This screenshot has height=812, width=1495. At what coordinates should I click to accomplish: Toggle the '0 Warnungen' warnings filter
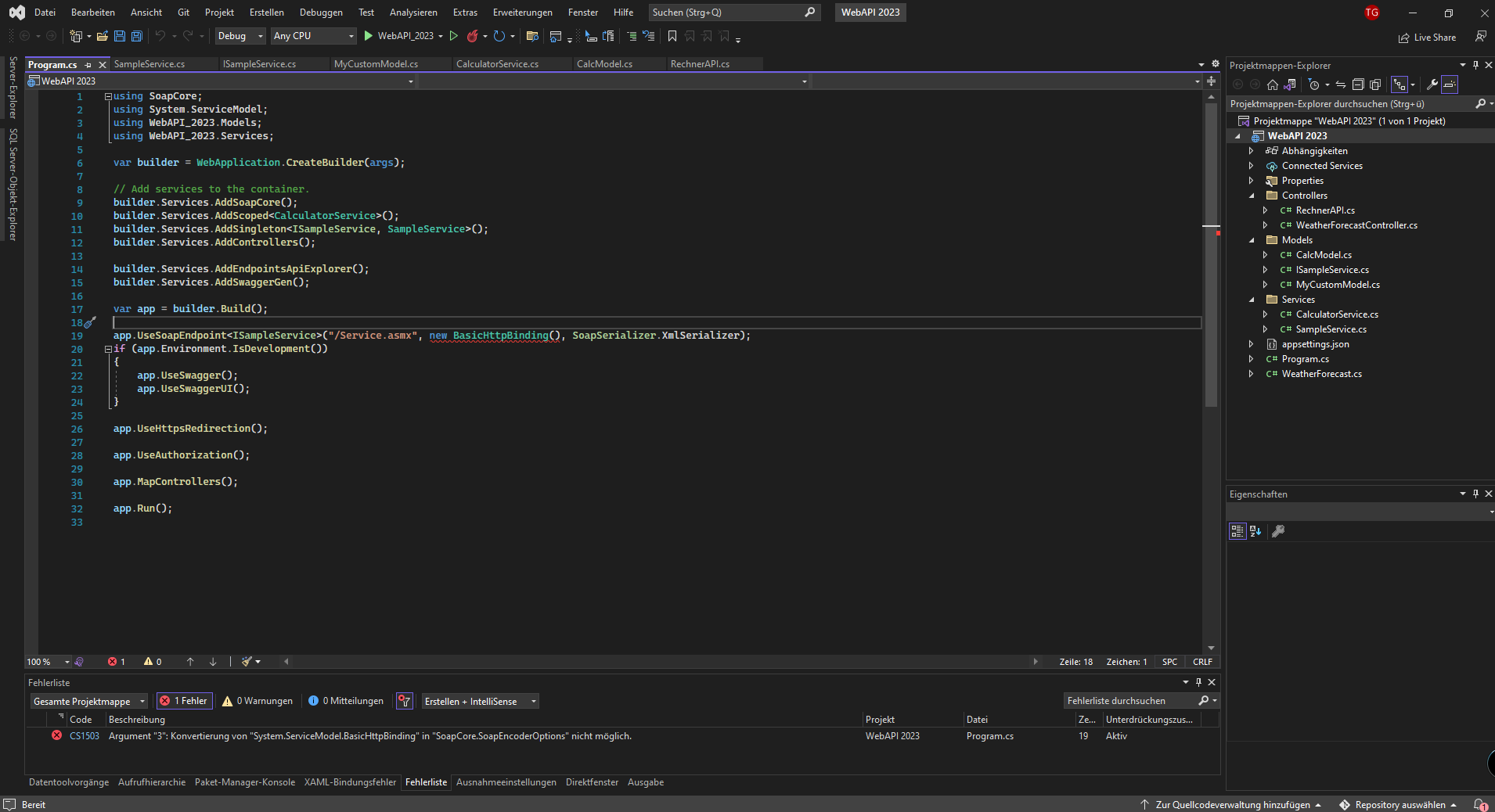pos(258,701)
